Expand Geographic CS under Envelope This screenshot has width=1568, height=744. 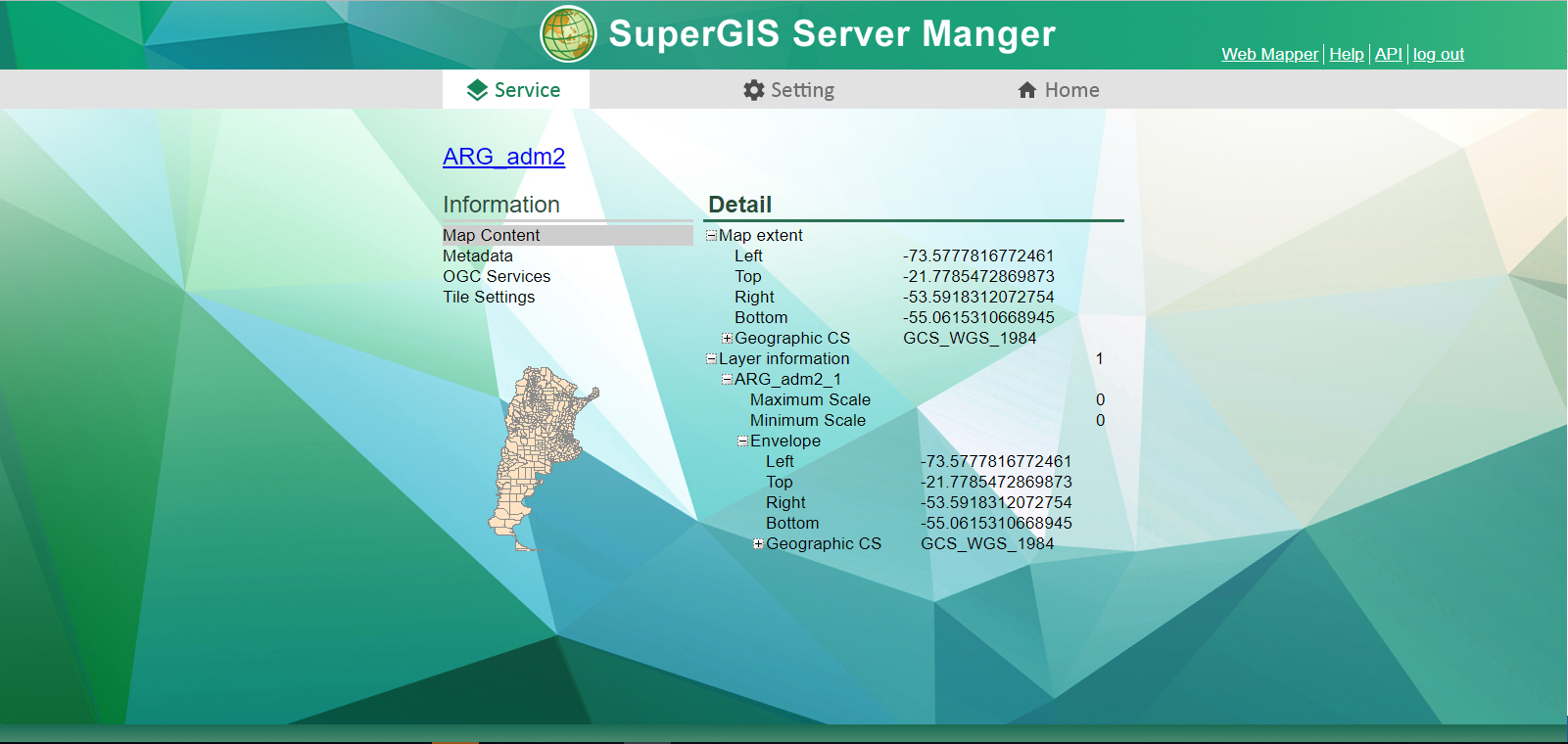point(758,543)
